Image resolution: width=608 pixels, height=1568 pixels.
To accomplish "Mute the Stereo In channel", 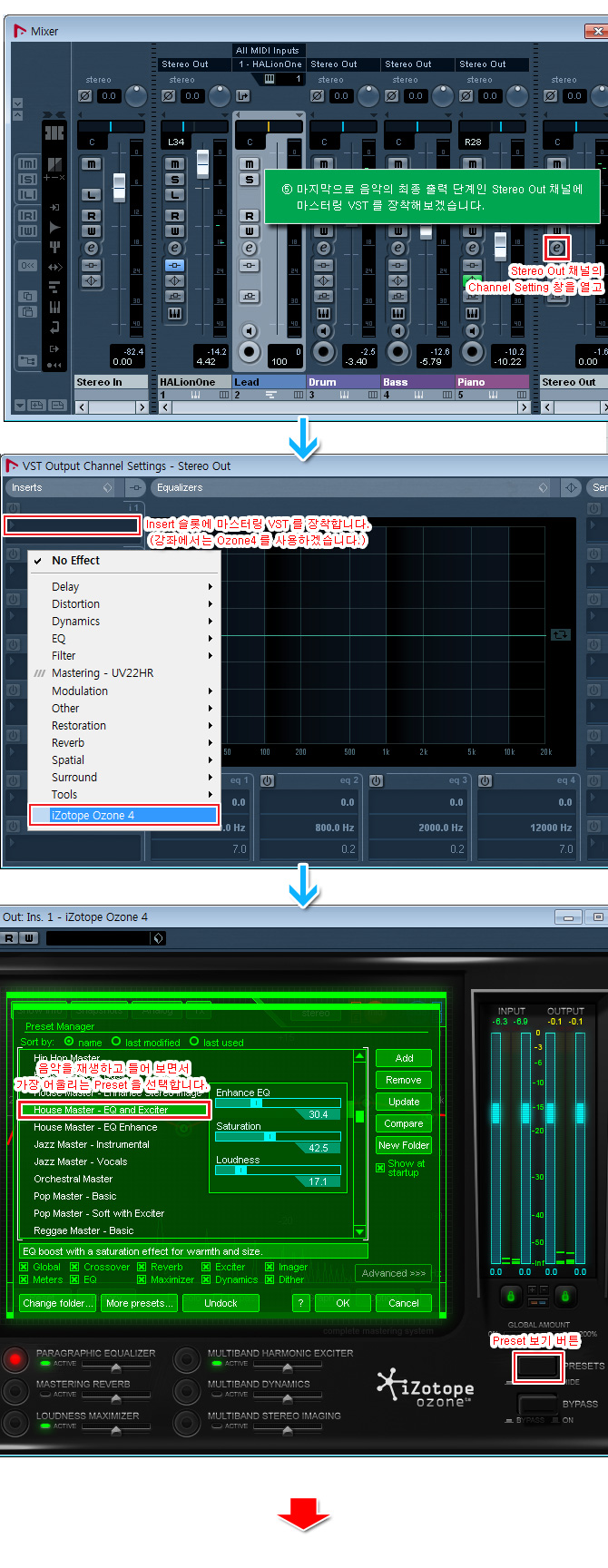I will click(x=91, y=164).
